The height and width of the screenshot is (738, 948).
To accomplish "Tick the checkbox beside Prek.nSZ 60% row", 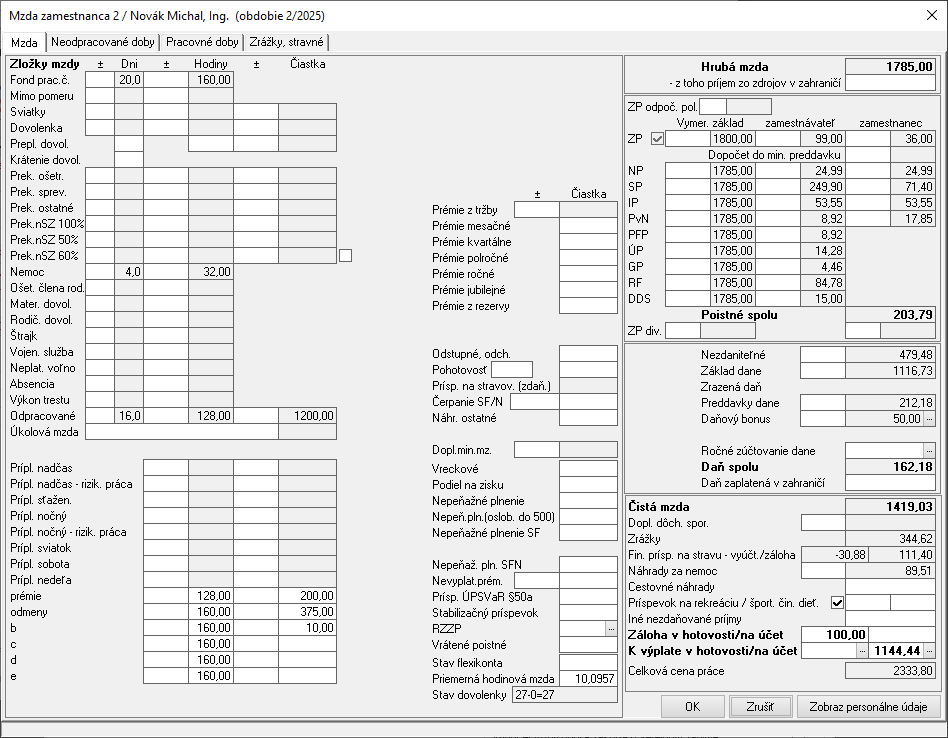I will coord(346,255).
